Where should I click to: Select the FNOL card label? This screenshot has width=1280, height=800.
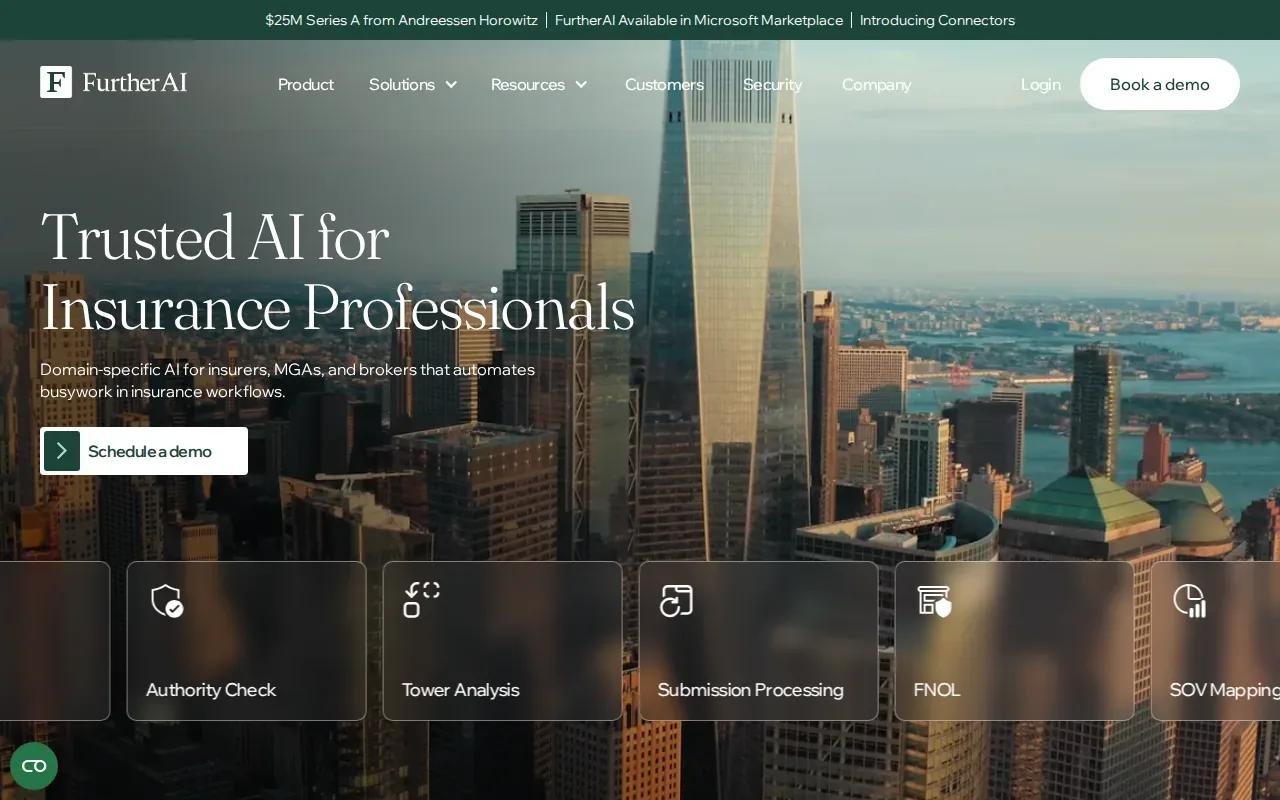[x=937, y=690]
